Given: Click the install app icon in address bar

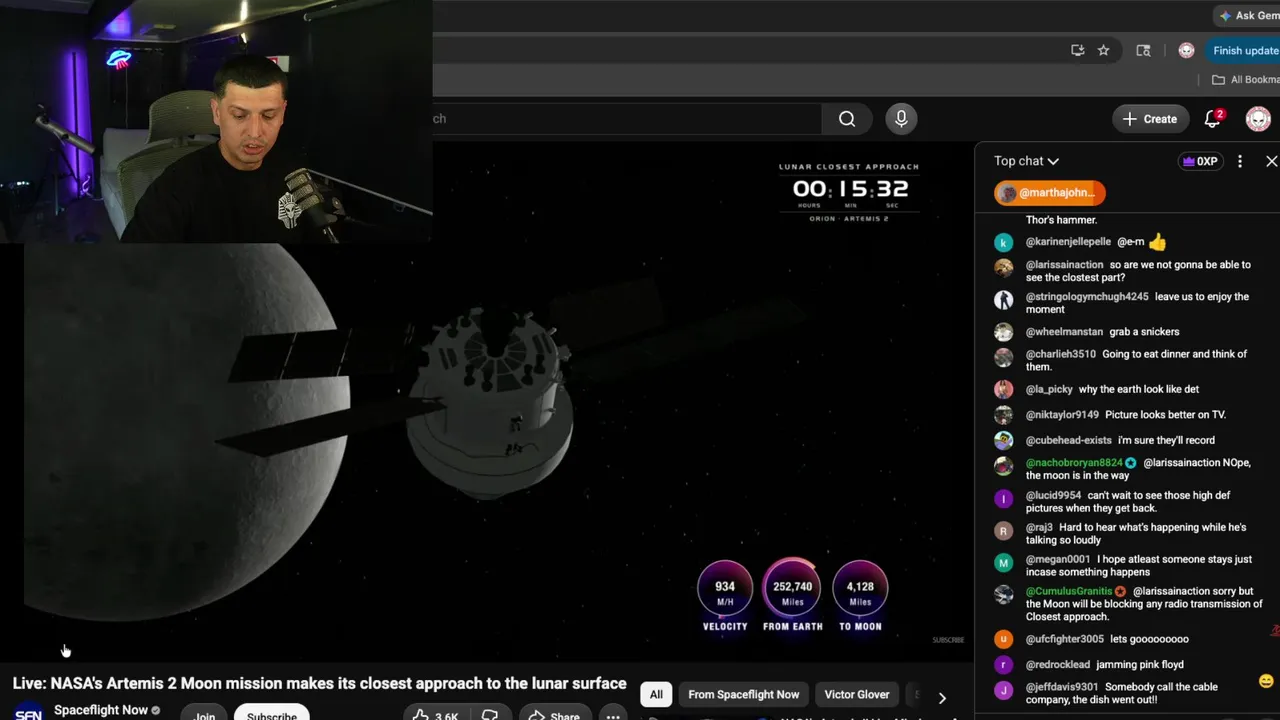Looking at the screenshot, I should coord(1077,50).
